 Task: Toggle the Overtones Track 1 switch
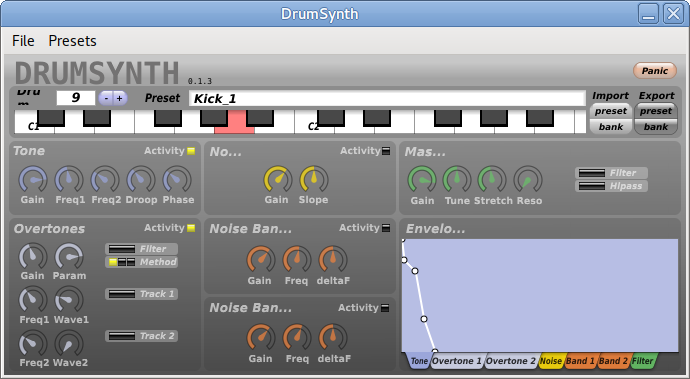(142, 294)
